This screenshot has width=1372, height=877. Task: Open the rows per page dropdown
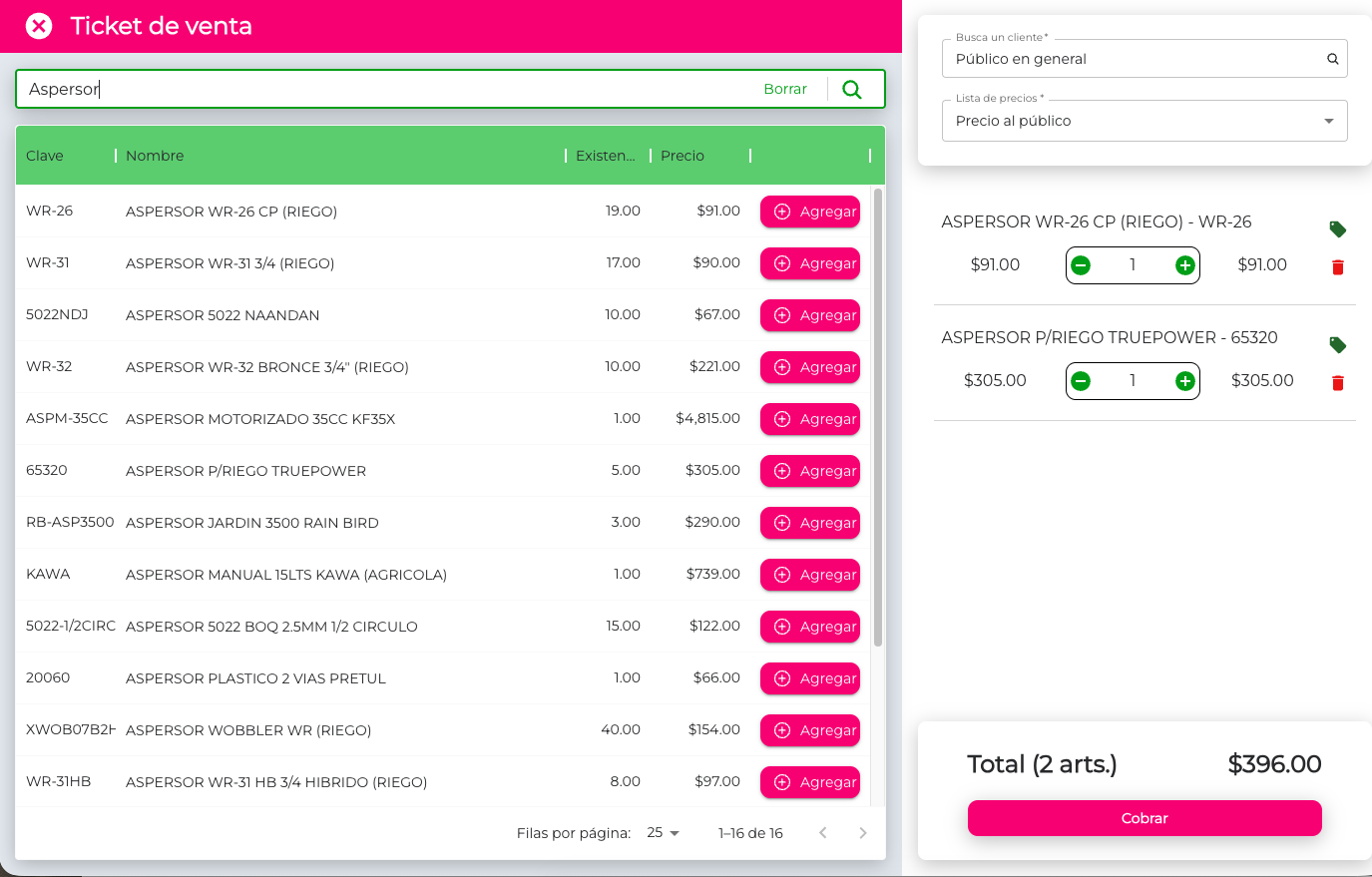[x=663, y=833]
